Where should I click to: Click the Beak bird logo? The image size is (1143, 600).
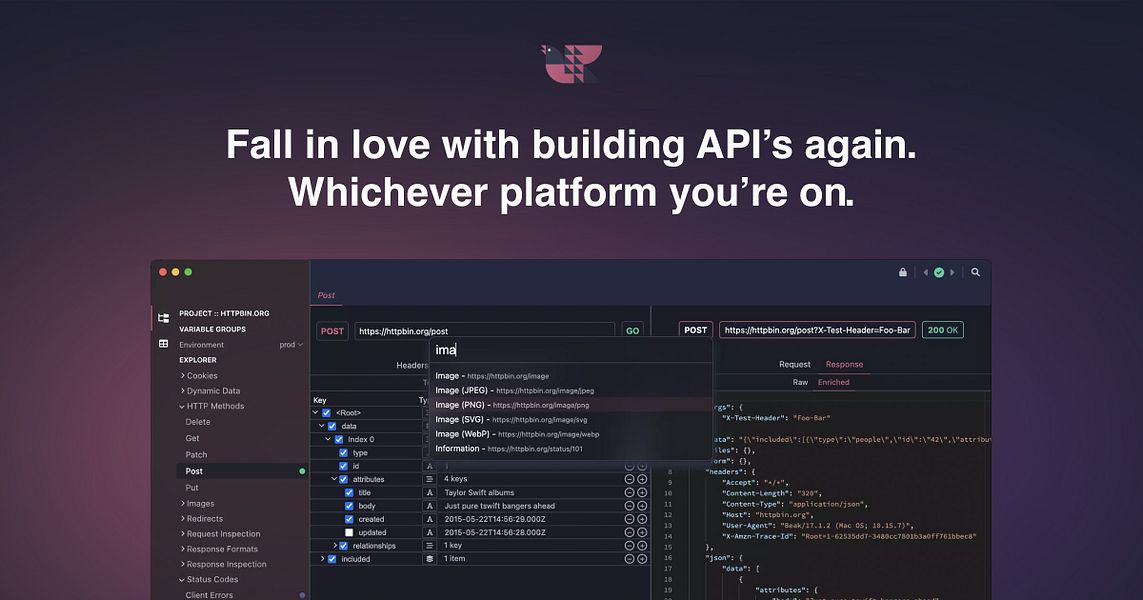point(572,63)
